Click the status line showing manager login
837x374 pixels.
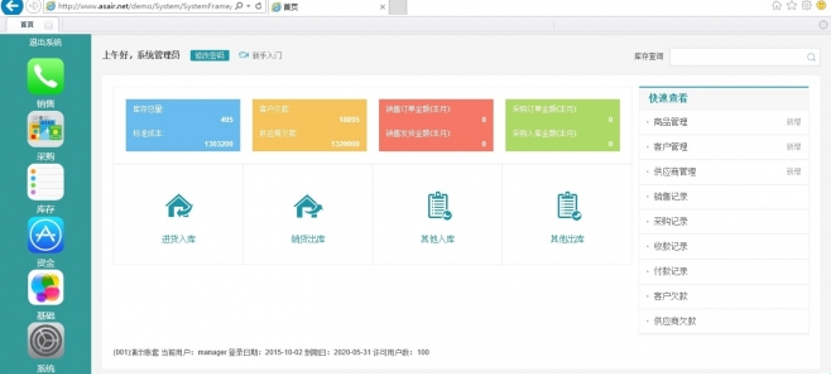[x=271, y=352]
